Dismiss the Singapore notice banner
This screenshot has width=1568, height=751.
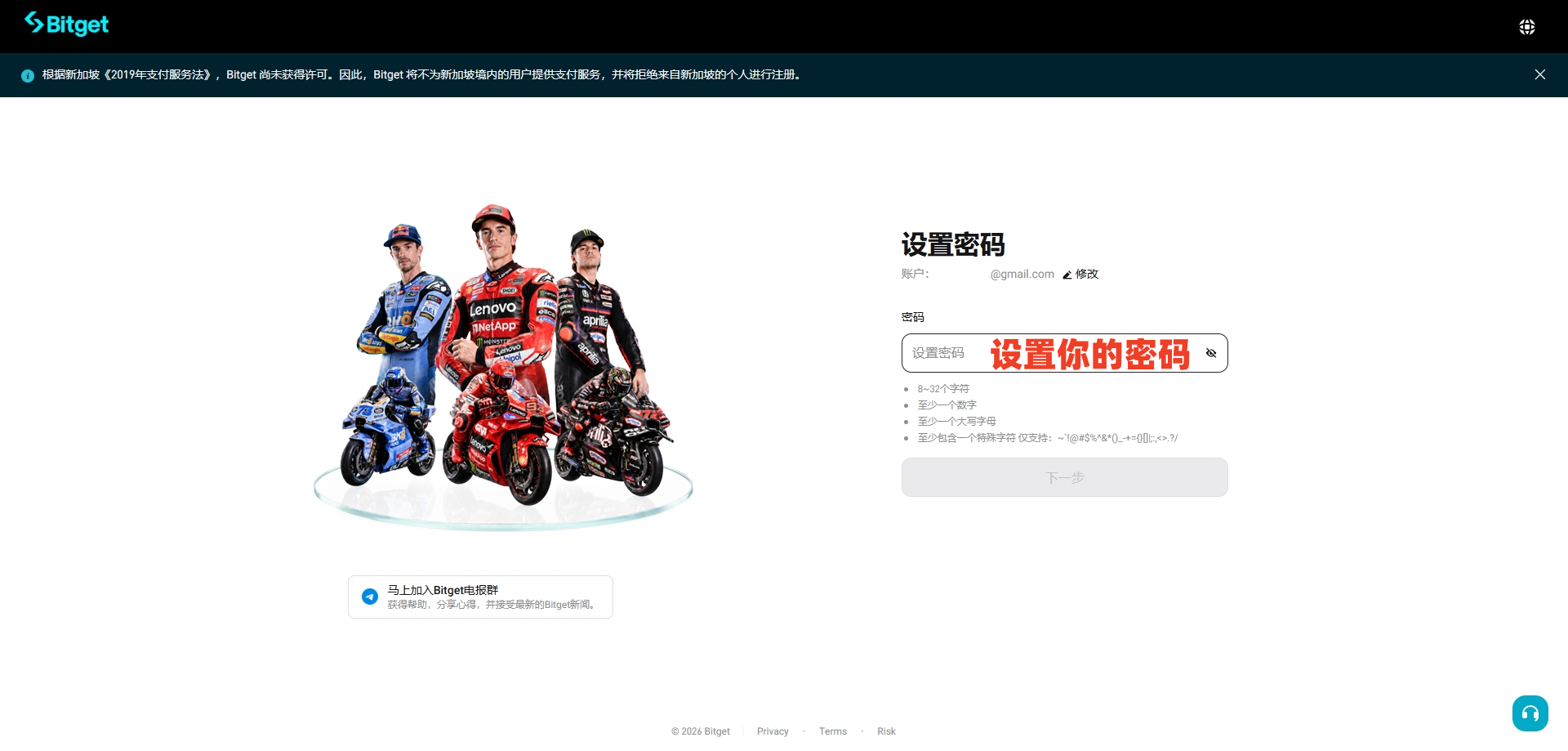[x=1539, y=74]
